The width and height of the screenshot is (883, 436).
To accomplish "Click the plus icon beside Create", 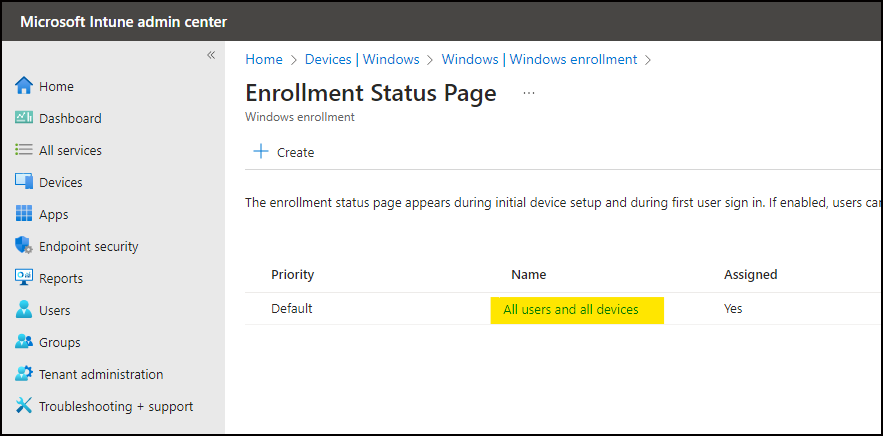I will tap(261, 152).
